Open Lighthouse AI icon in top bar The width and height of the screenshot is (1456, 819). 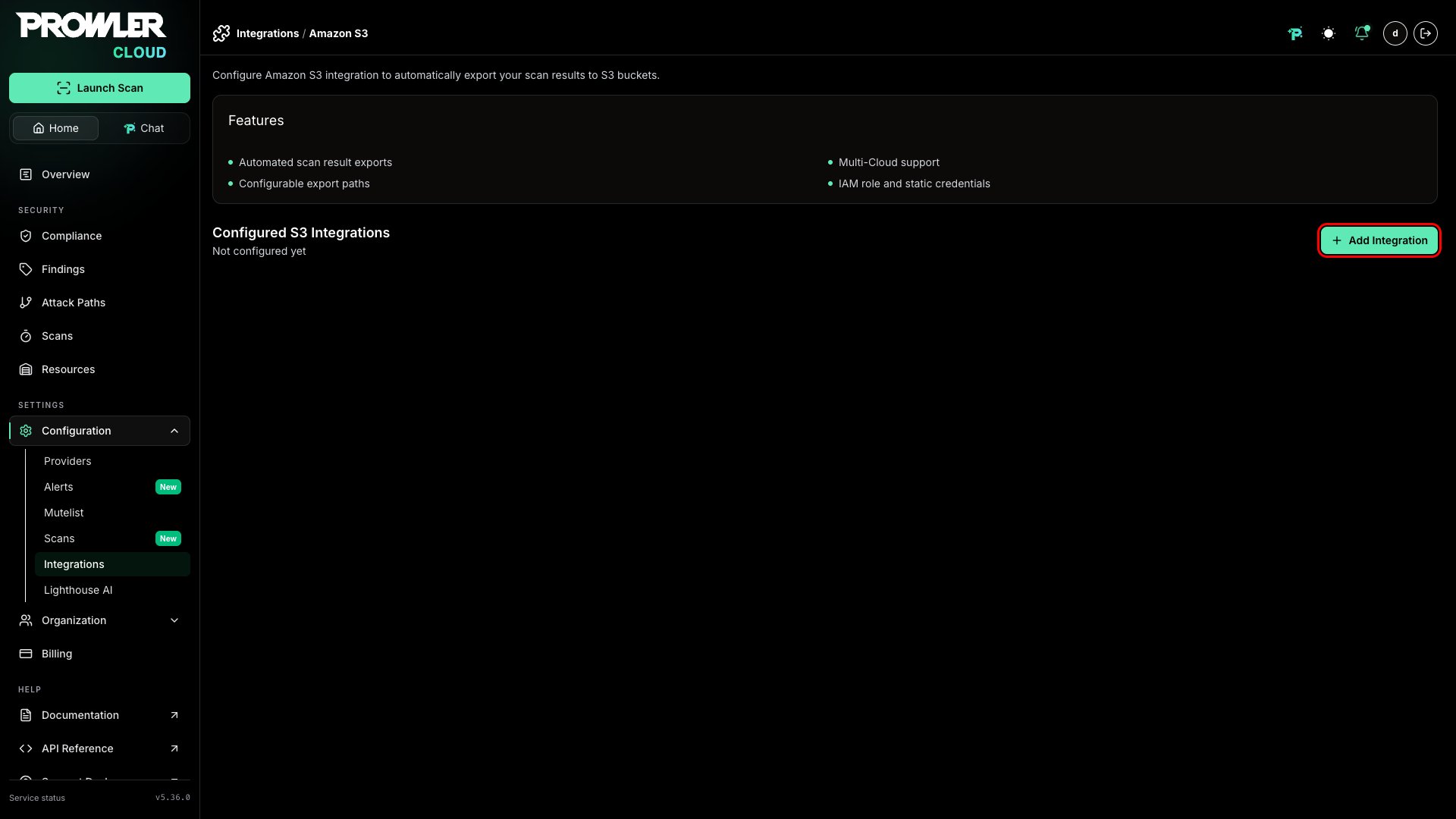pos(1295,33)
